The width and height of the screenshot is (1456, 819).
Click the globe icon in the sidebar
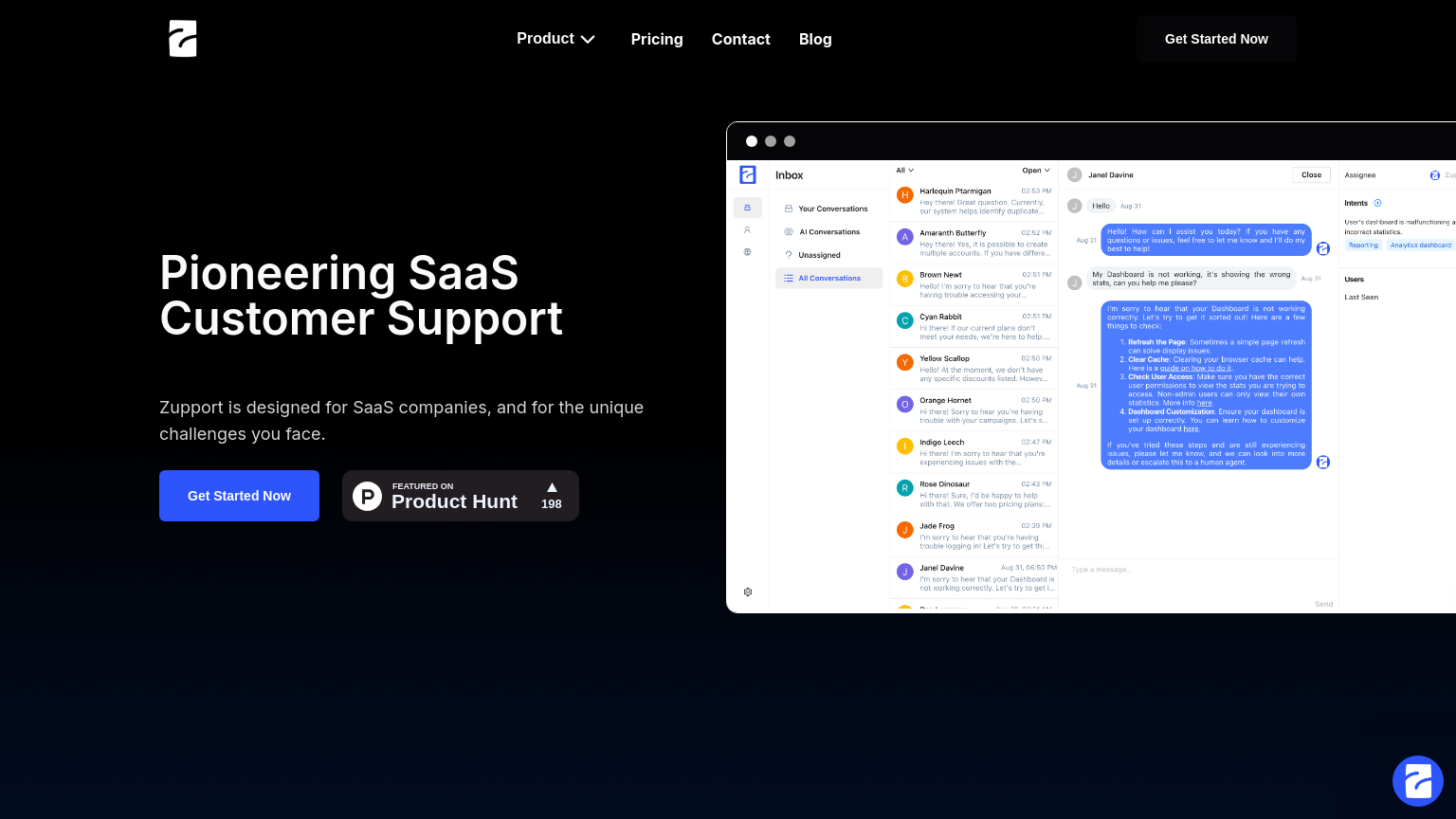pyautogui.click(x=747, y=252)
